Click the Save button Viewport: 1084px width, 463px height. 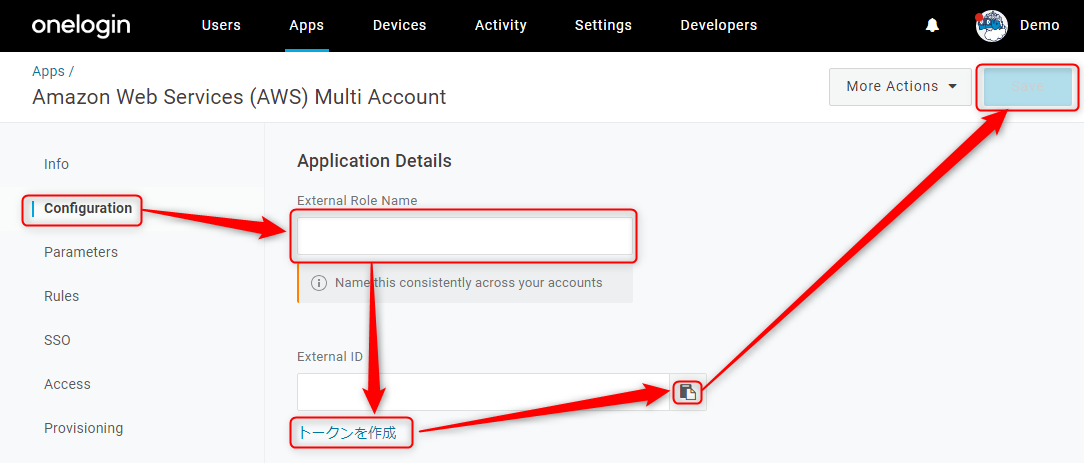1027,86
